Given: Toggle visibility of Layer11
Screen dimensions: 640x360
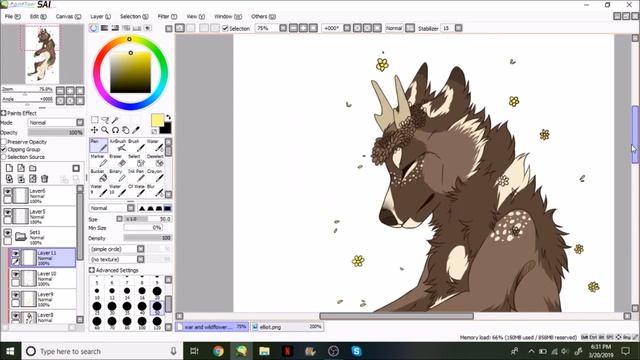Looking at the screenshot, I should coord(16,253).
